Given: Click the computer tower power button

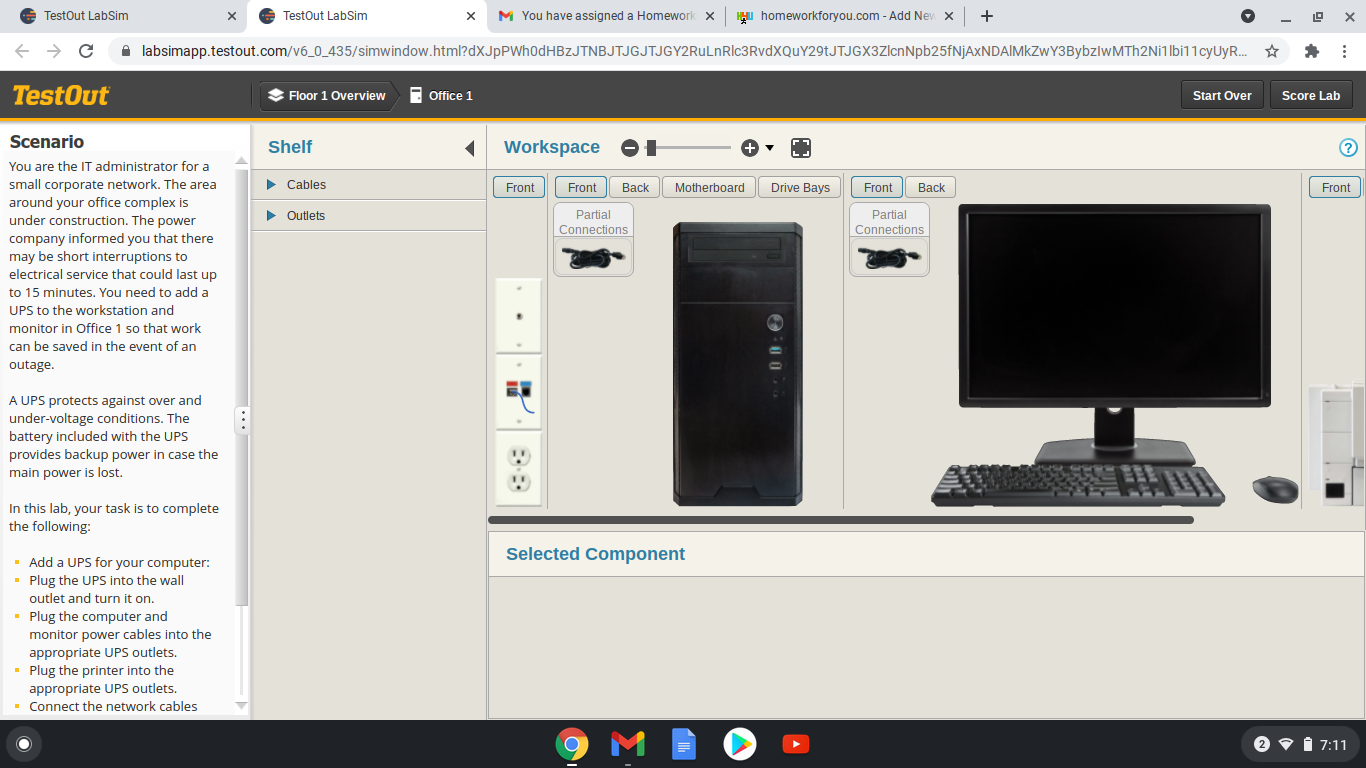Looking at the screenshot, I should (x=775, y=322).
